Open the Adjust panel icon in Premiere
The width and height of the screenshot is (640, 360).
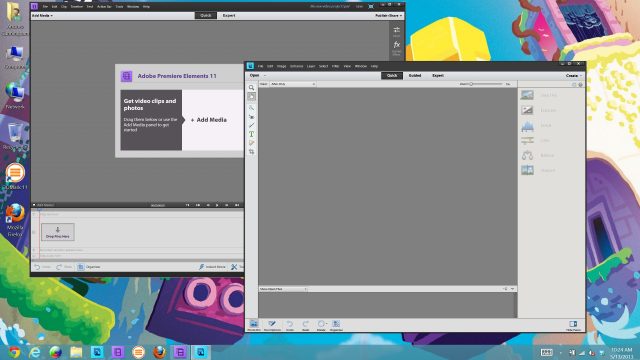[396, 31]
